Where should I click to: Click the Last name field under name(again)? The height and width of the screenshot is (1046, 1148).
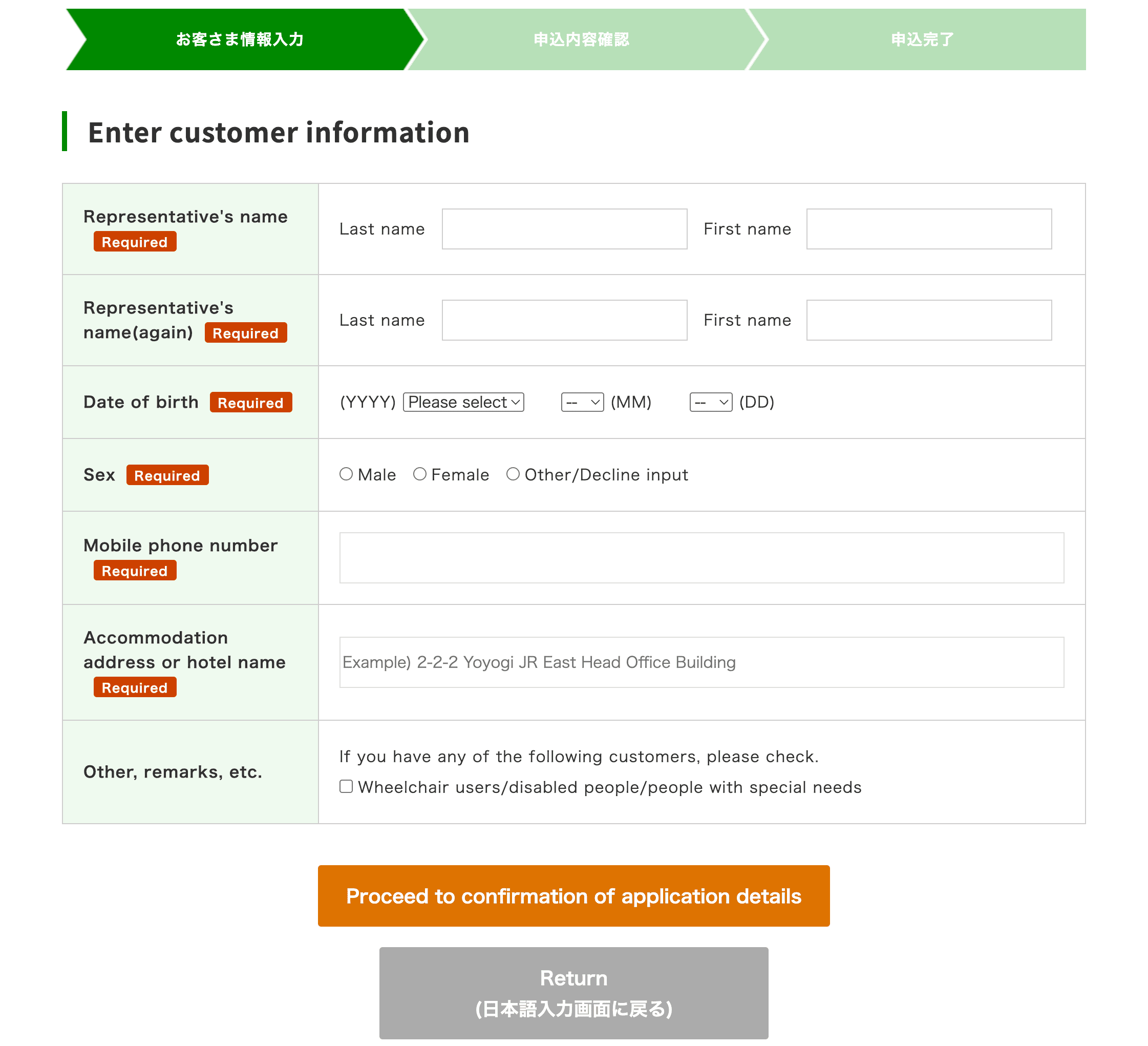(565, 320)
